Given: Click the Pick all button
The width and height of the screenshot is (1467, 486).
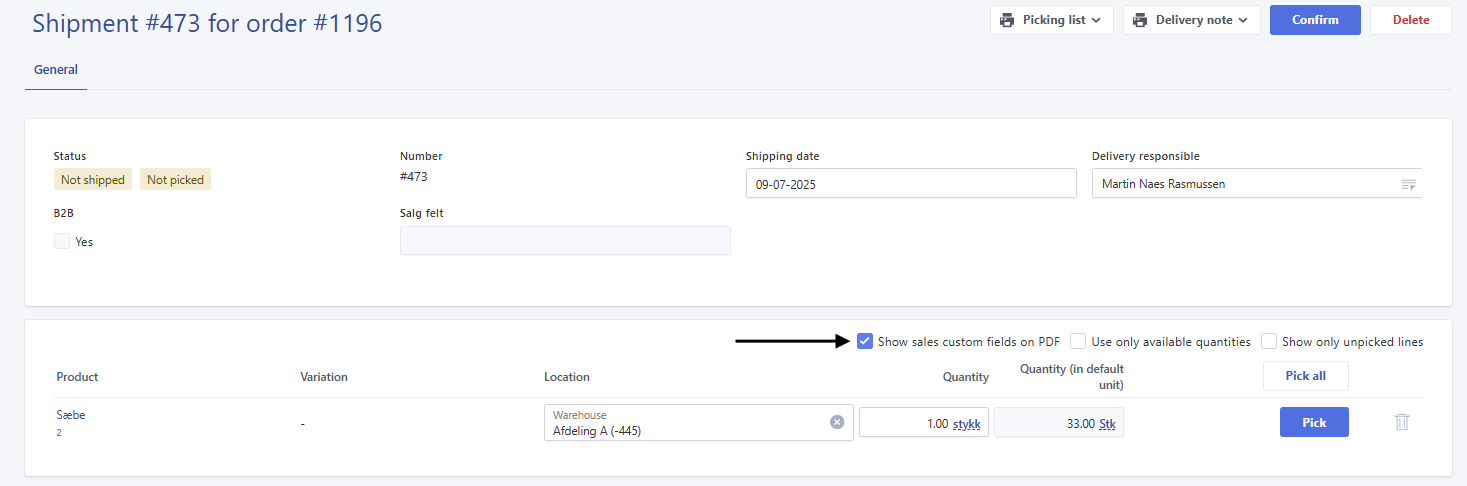Looking at the screenshot, I should pos(1305,376).
